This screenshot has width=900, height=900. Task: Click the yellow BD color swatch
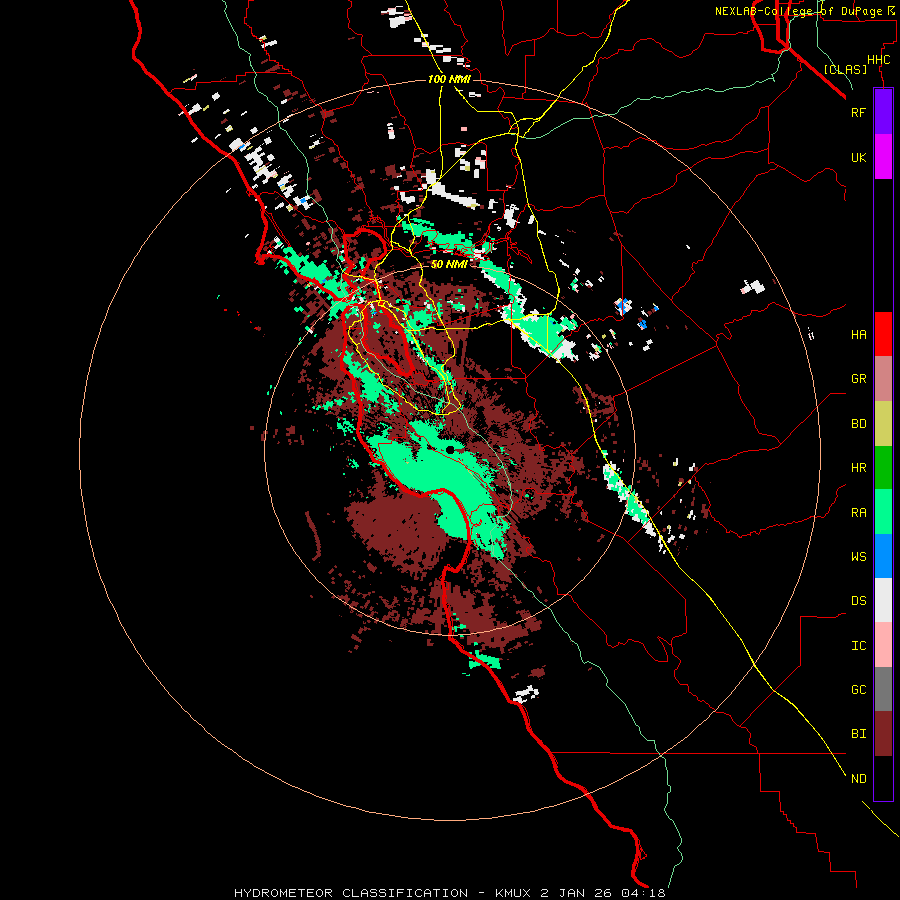tap(883, 424)
